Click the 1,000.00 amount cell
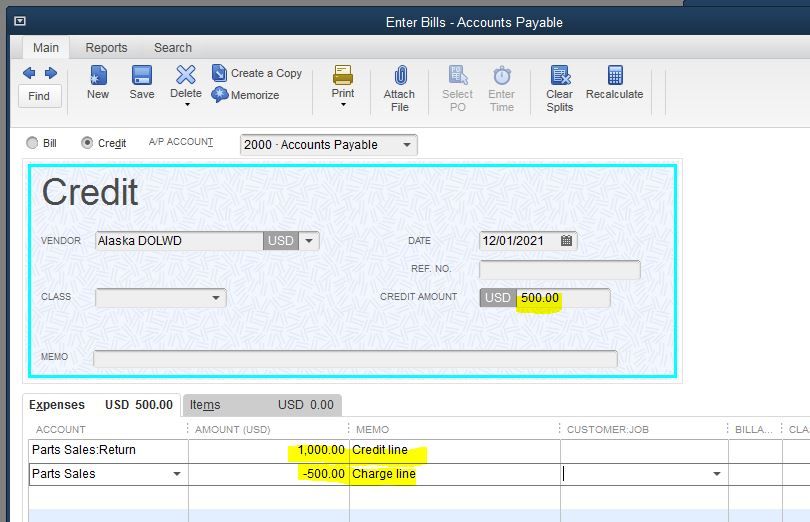Screen dimensions: 810x522 click(269, 450)
